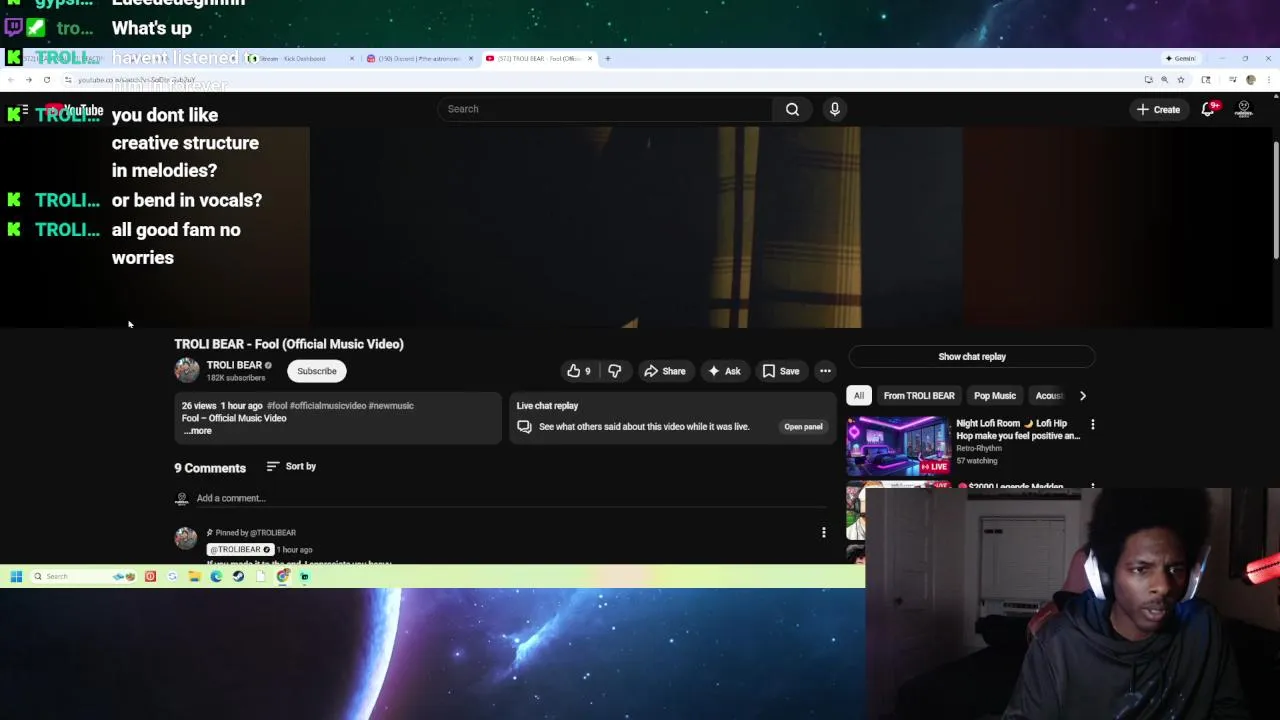
Task: Launch Microsoft Edge from taskbar
Action: (x=216, y=576)
